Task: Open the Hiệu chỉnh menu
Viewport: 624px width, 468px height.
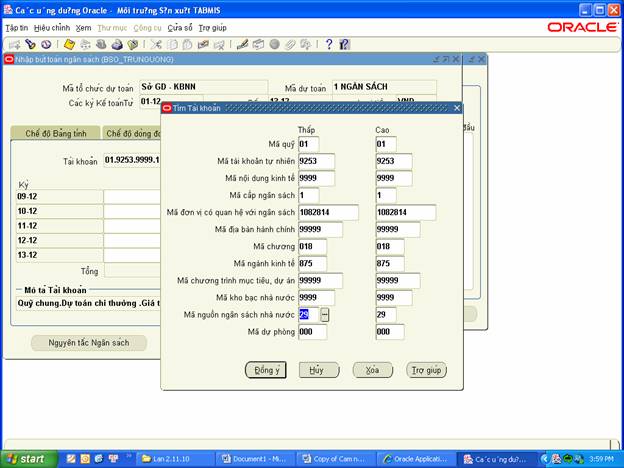Action: pos(52,28)
